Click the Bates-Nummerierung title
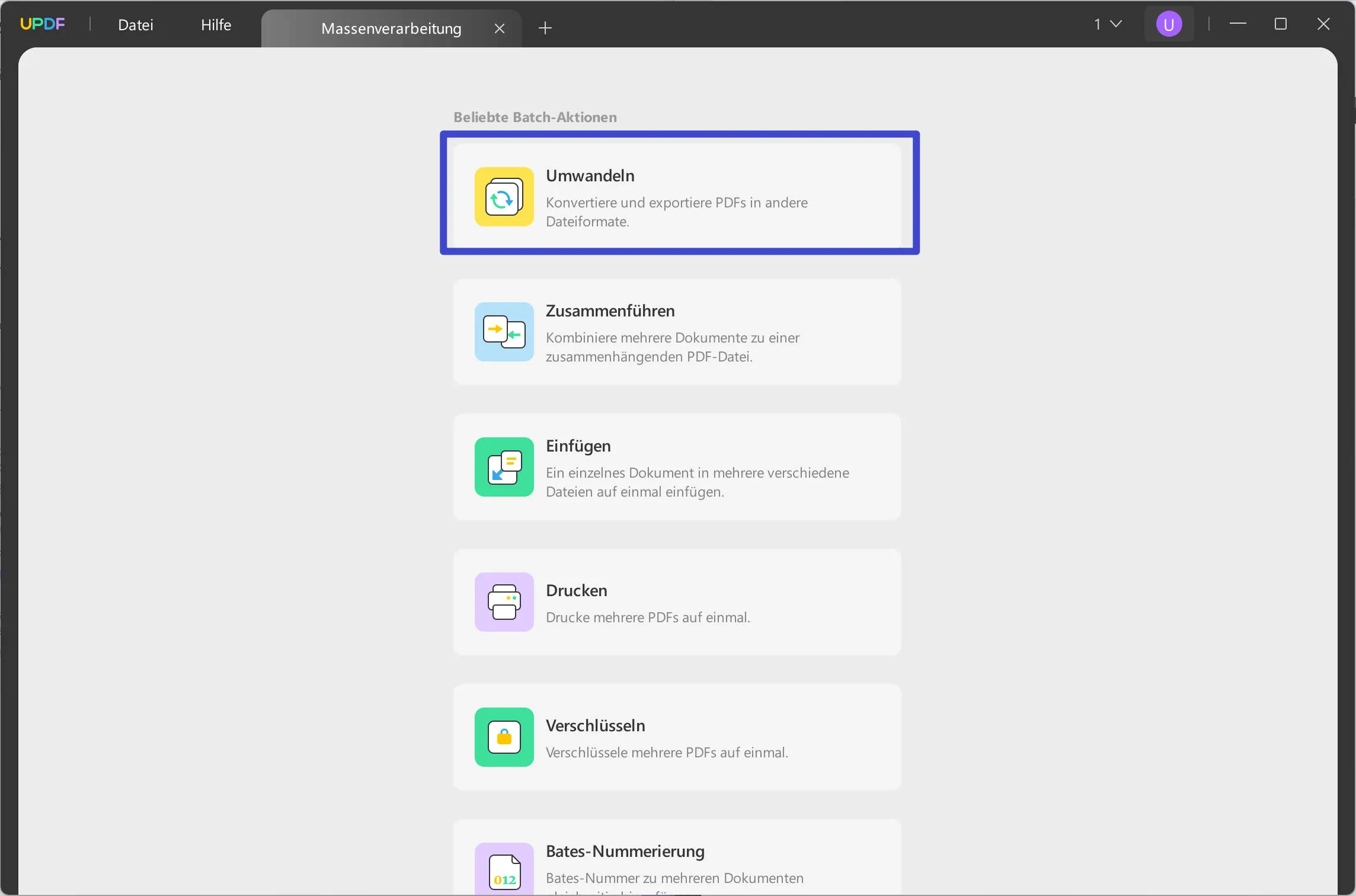 click(x=625, y=852)
